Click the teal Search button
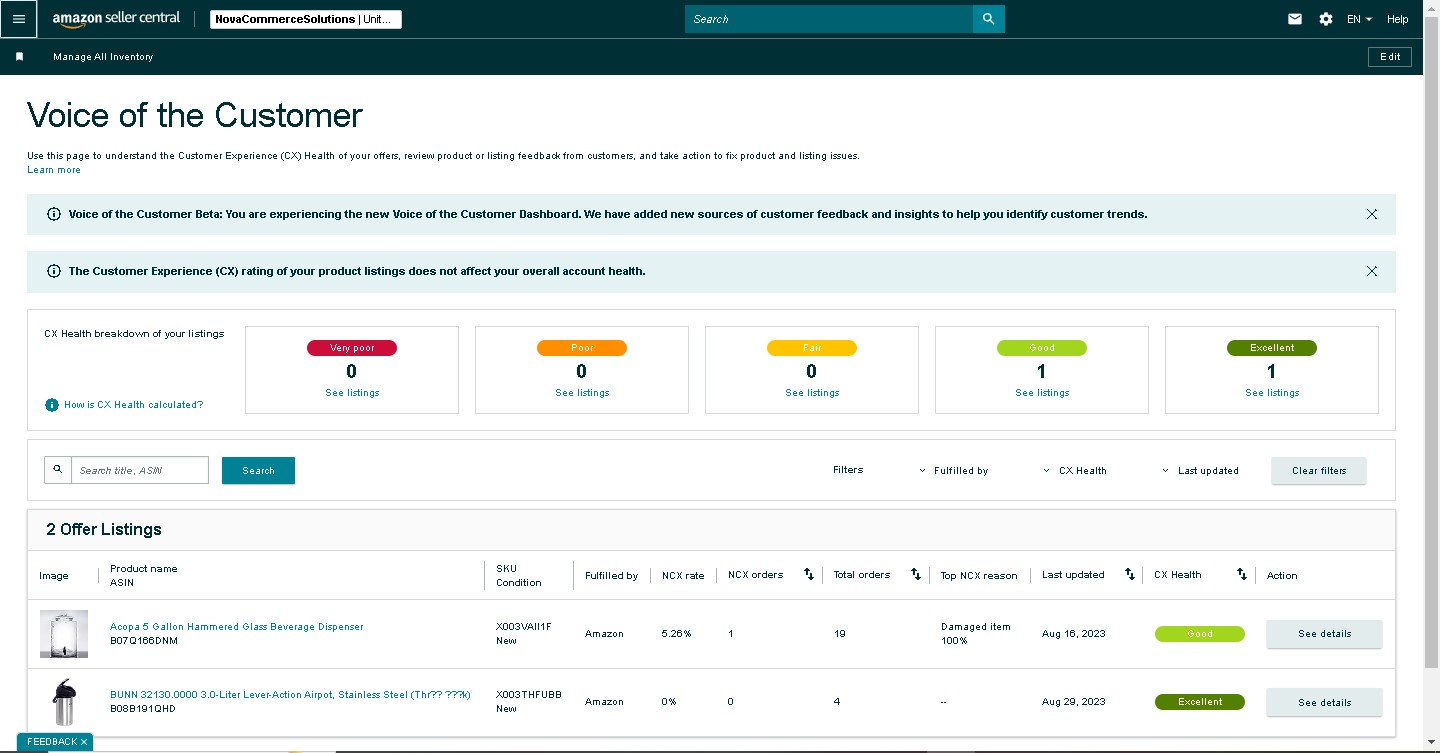The image size is (1440, 753). coord(258,471)
